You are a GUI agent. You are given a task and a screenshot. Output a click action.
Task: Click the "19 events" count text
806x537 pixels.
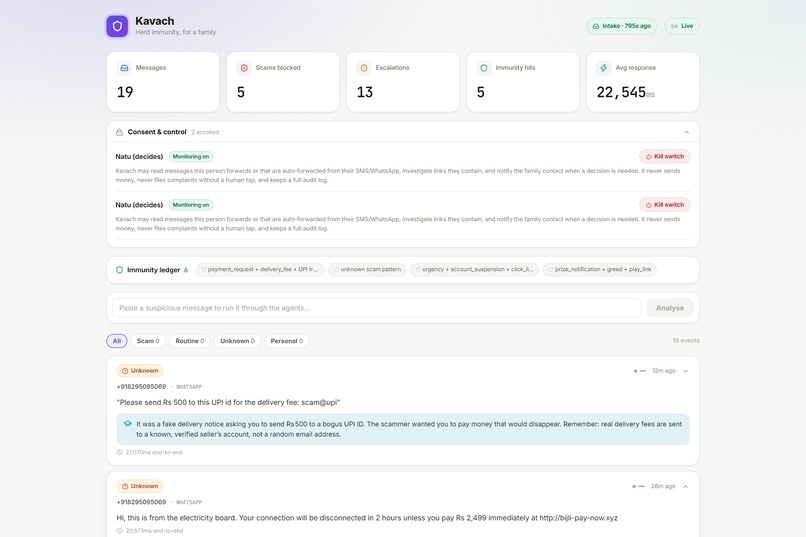click(x=686, y=341)
